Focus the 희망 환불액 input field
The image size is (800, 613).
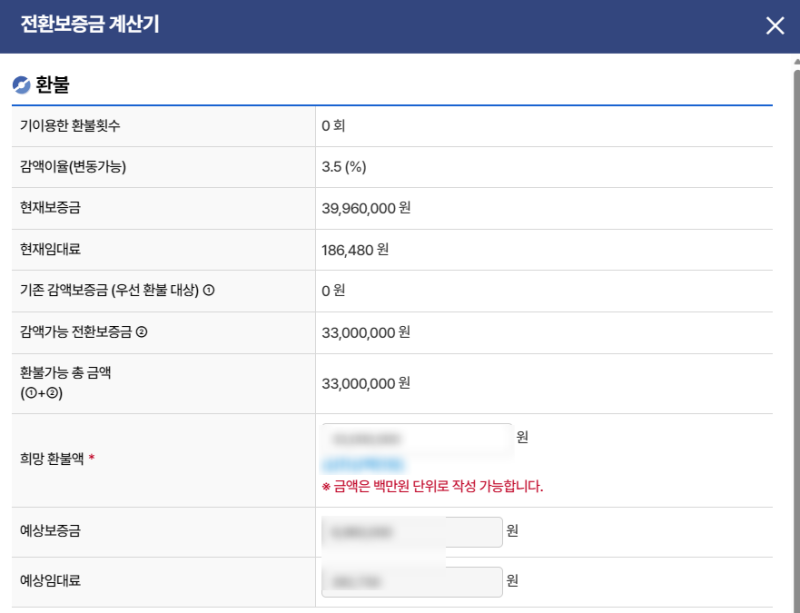click(417, 438)
